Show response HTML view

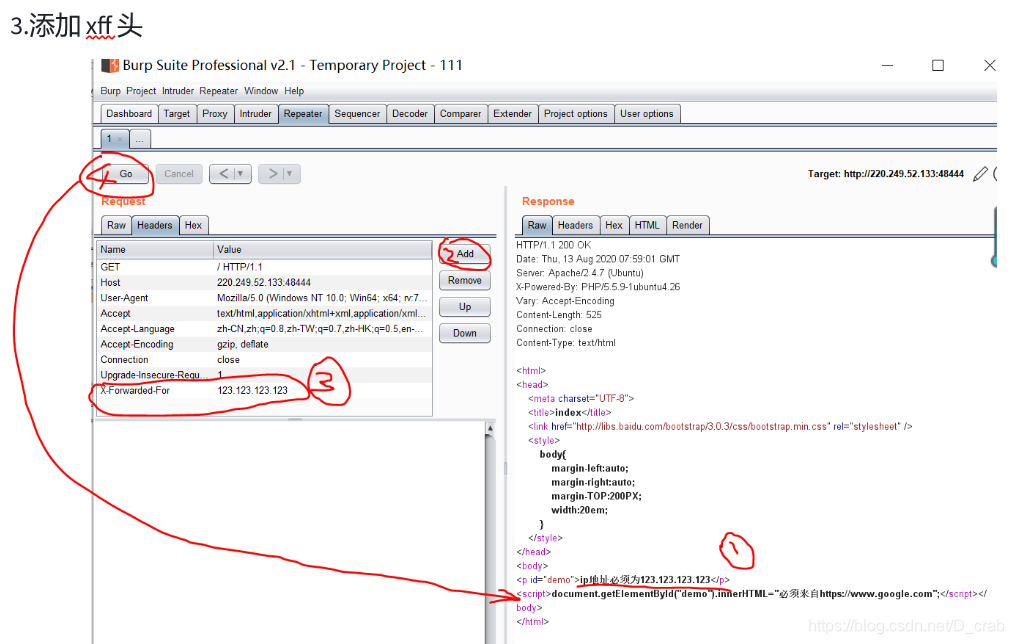(647, 225)
